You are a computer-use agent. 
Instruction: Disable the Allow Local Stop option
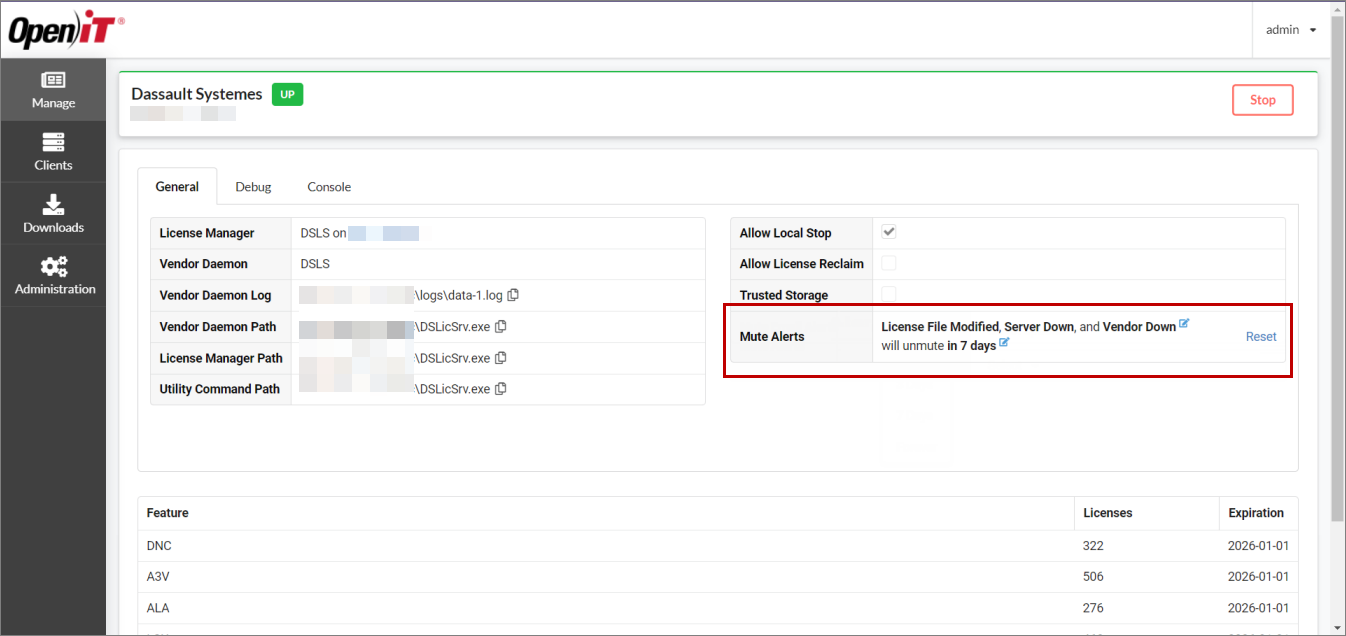(x=888, y=231)
